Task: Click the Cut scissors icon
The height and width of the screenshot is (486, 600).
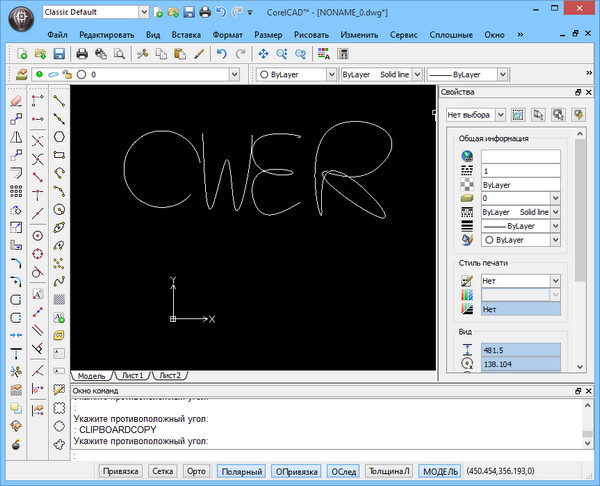Action: pos(142,53)
